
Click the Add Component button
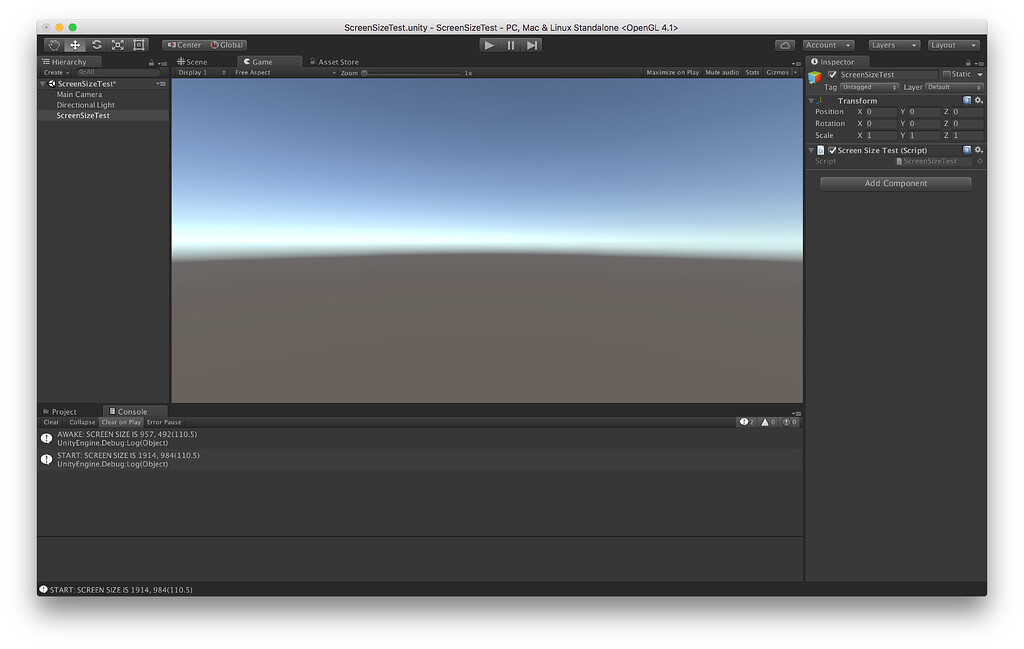[894, 182]
